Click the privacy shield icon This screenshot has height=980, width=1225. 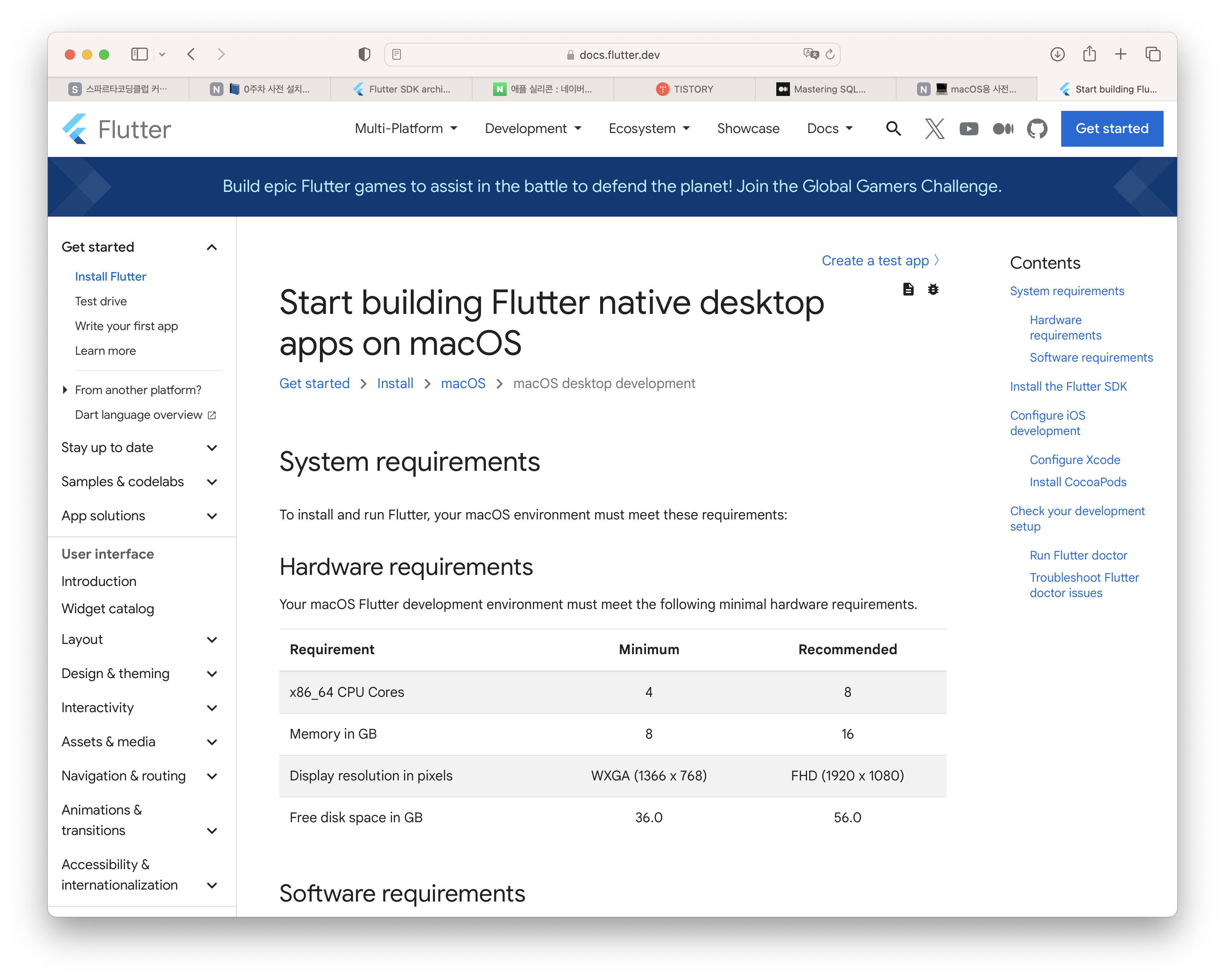(364, 54)
